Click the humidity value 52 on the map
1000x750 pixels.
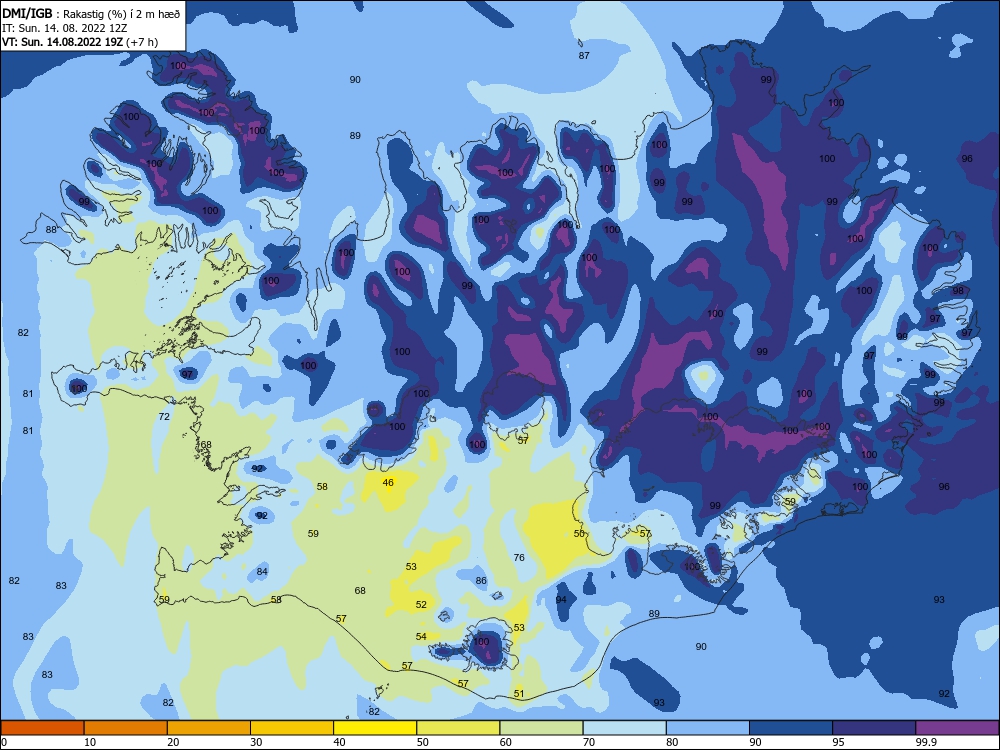coord(421,605)
